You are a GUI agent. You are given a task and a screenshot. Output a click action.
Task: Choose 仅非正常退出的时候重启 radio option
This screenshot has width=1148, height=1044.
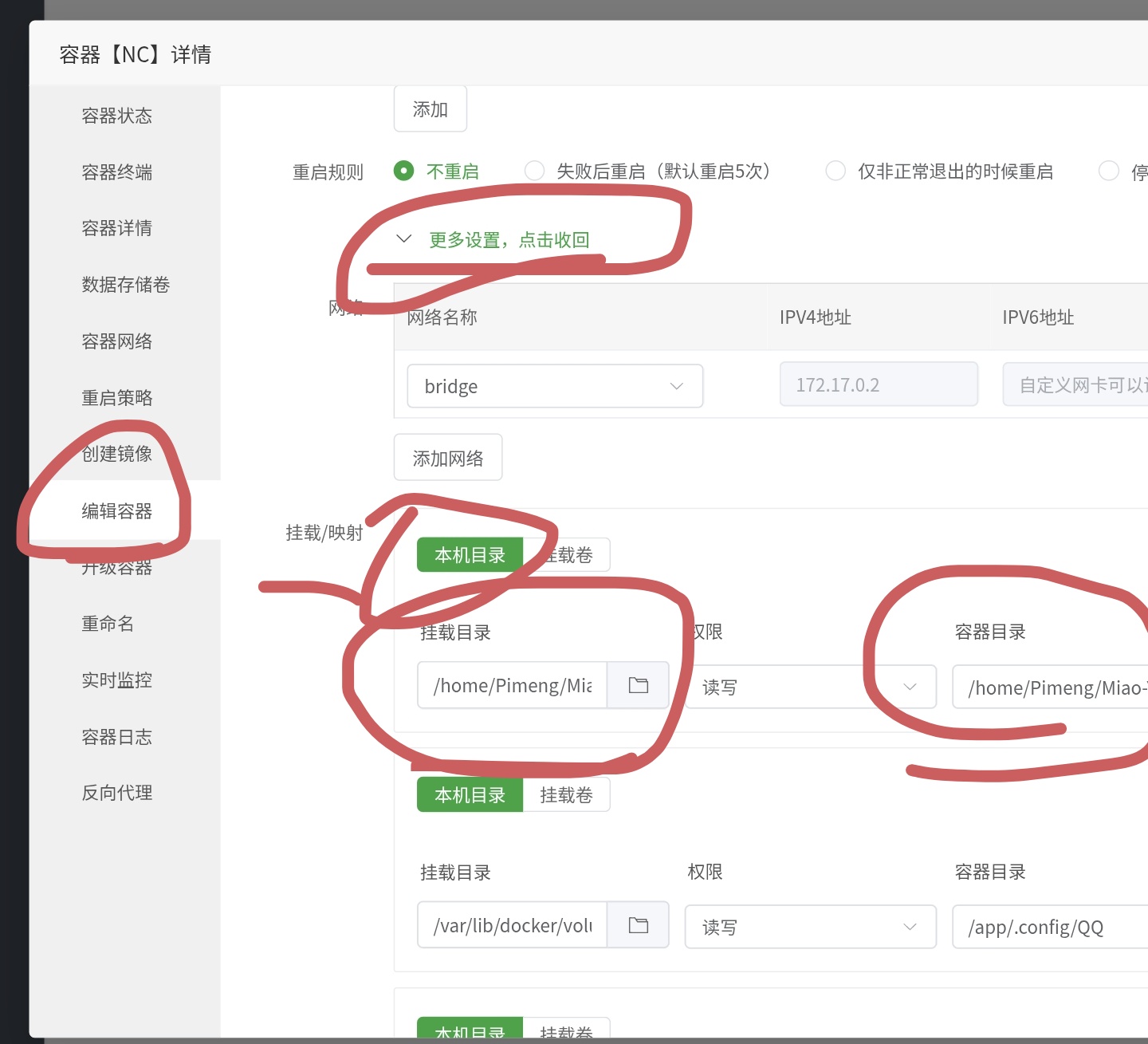(835, 171)
